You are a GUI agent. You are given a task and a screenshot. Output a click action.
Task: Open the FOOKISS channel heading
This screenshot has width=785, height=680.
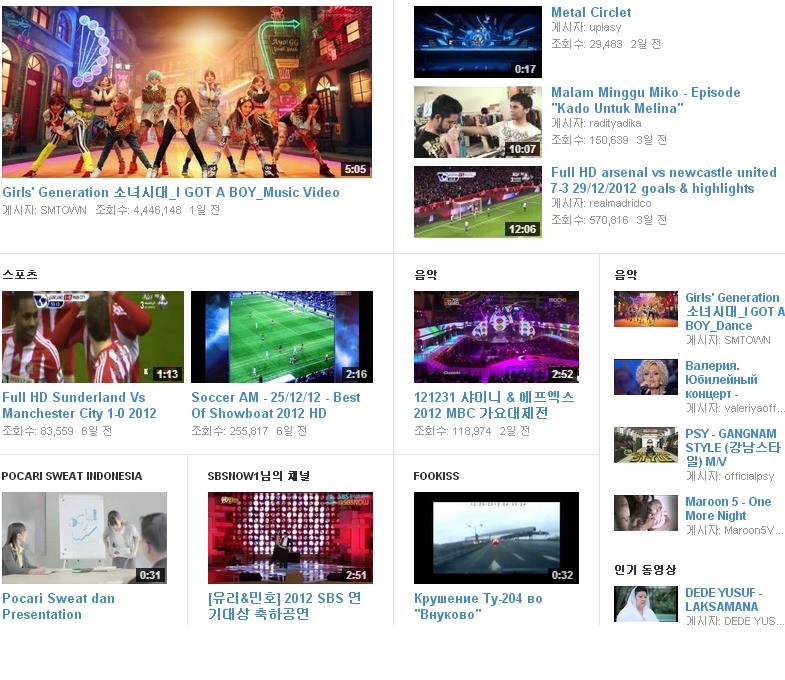[x=436, y=476]
